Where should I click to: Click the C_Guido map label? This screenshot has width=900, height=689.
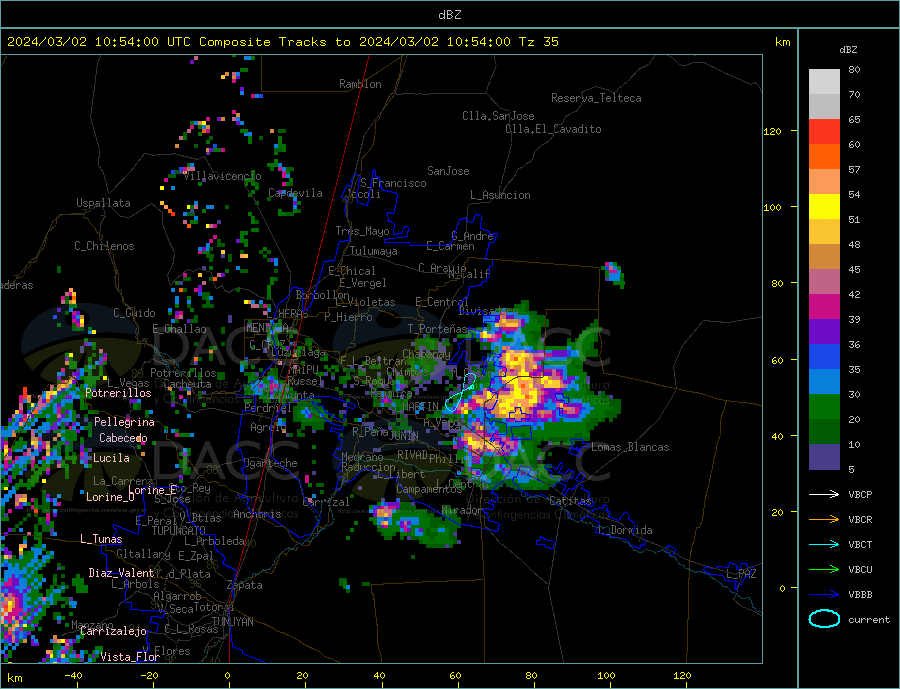tap(134, 313)
